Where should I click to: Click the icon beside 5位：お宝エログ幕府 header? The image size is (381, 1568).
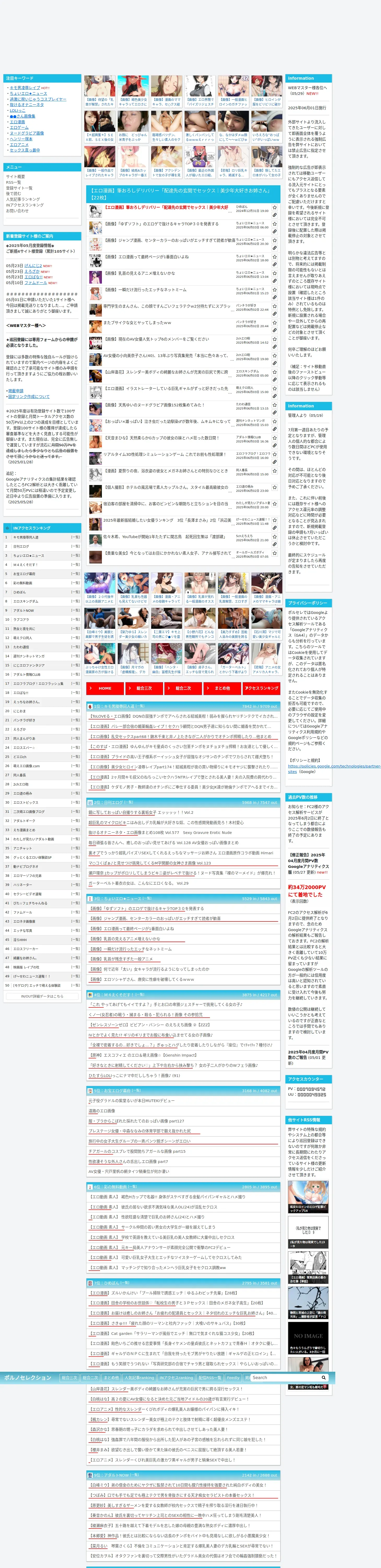[90, 1091]
